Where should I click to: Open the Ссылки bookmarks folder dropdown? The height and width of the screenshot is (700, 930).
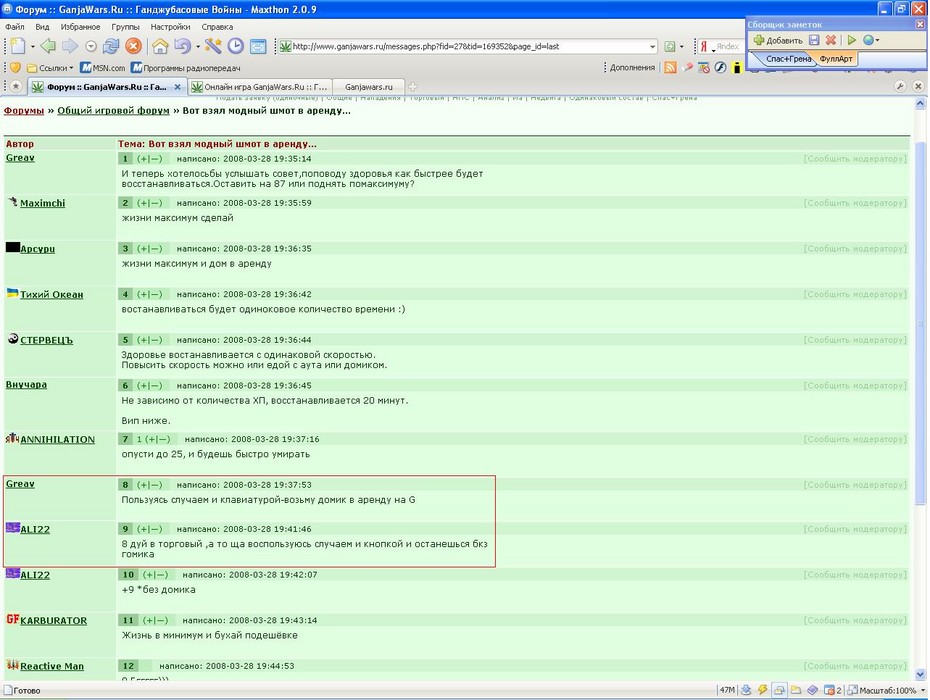click(x=50, y=68)
